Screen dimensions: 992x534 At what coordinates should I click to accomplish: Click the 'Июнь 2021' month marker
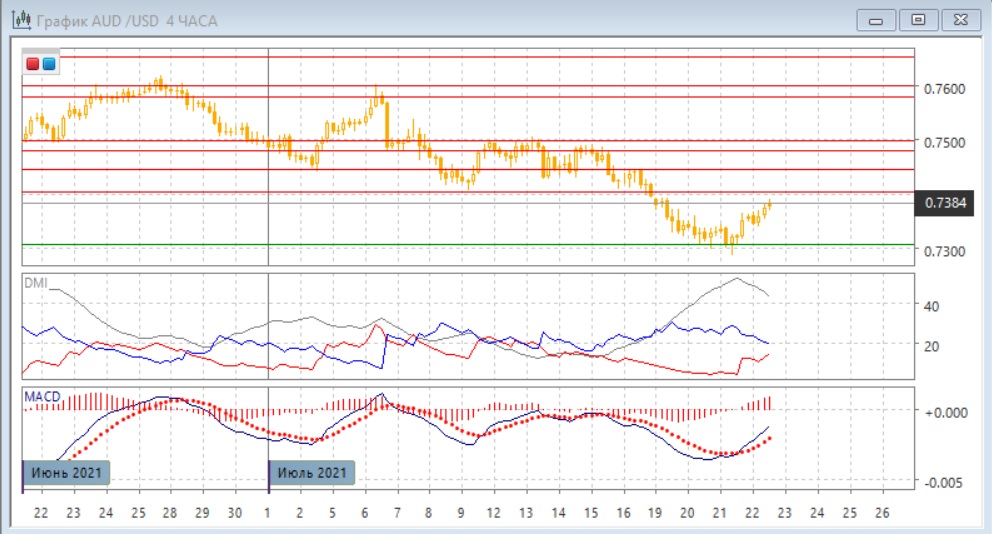click(x=66, y=472)
